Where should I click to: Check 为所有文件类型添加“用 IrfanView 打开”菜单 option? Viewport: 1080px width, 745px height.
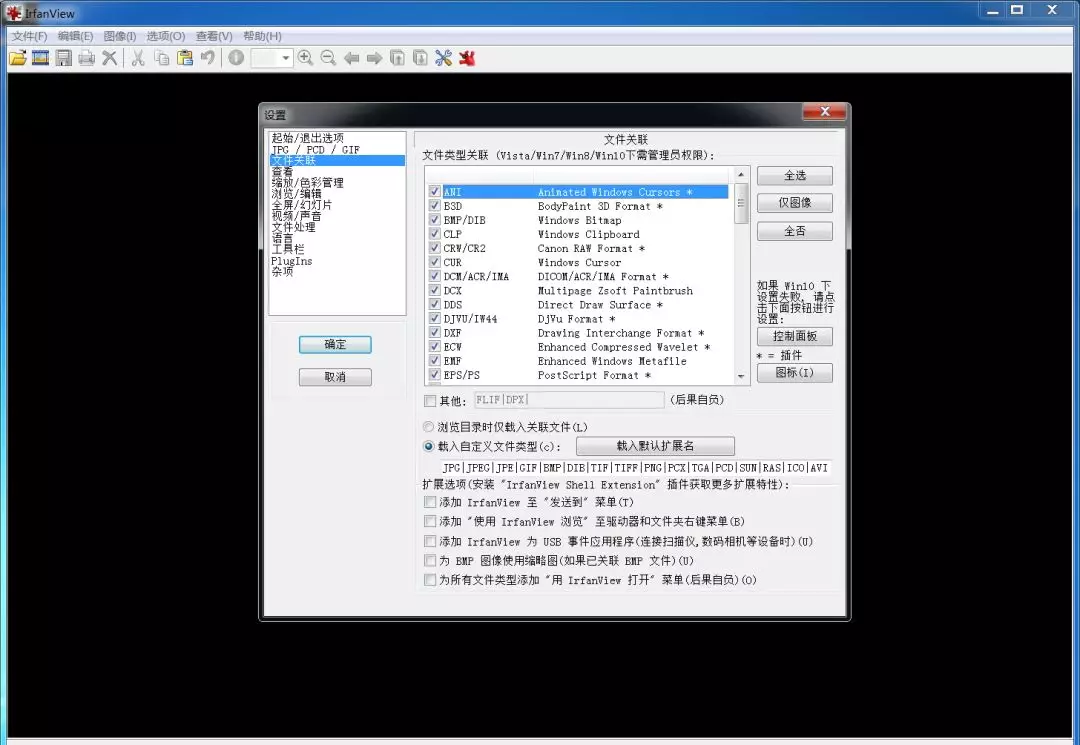[430, 580]
